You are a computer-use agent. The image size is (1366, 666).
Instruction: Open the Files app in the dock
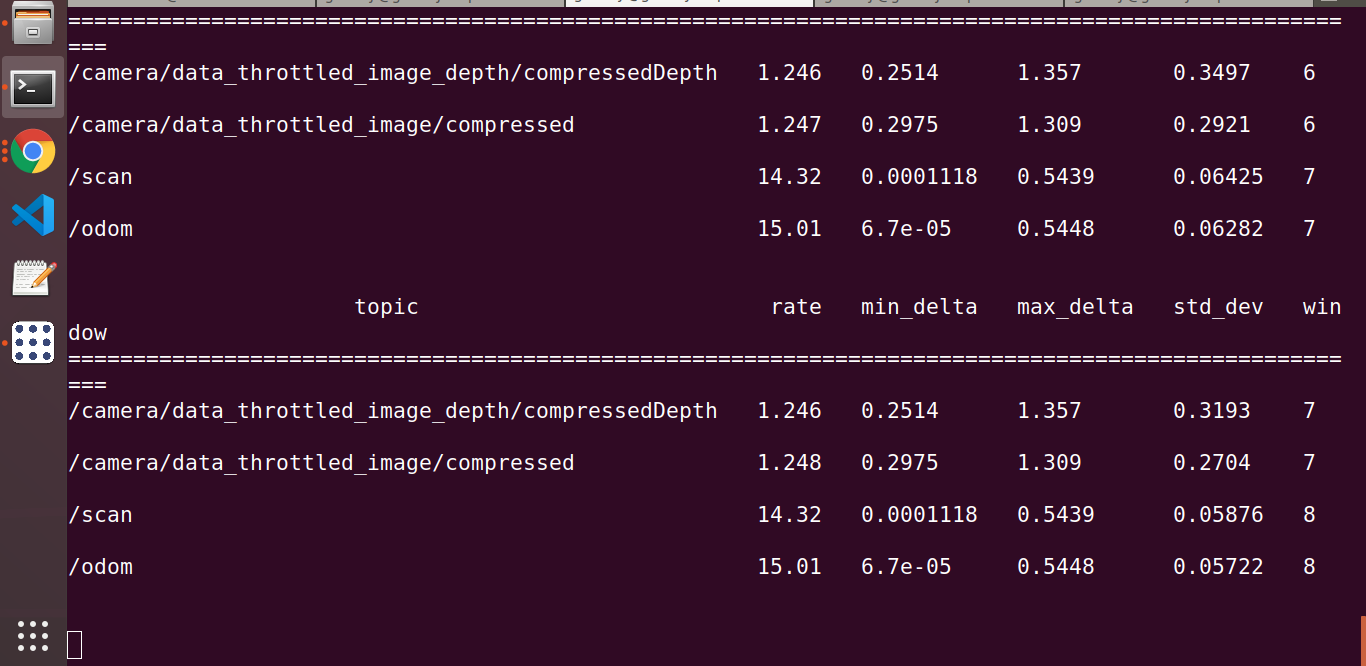[x=33, y=26]
